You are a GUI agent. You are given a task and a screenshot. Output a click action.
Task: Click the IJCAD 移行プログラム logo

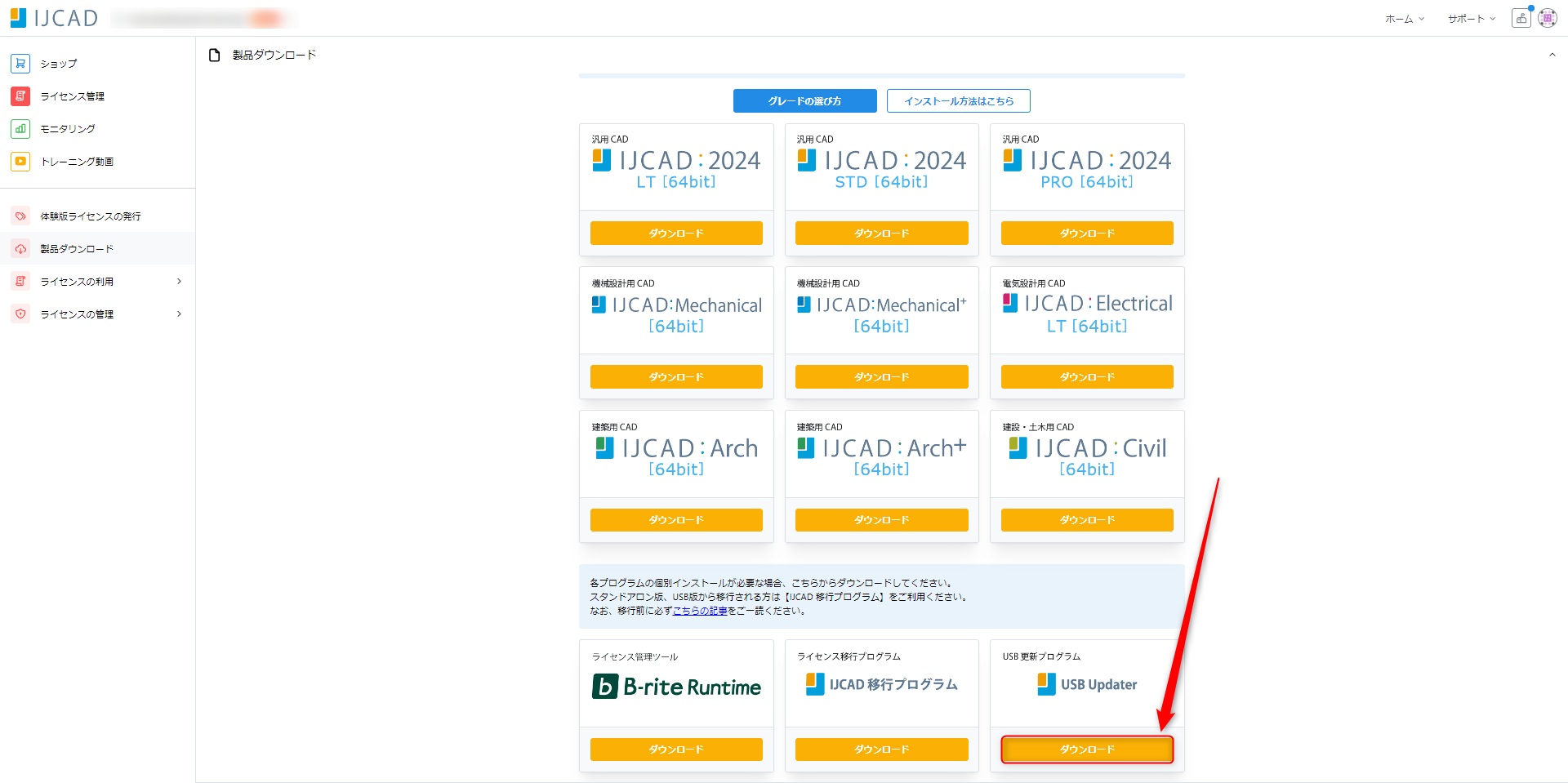pyautogui.click(x=882, y=684)
